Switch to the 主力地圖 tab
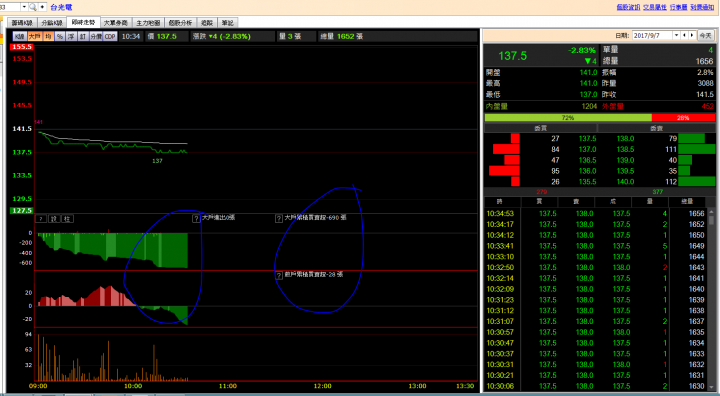This screenshot has width=720, height=396. pos(148,23)
